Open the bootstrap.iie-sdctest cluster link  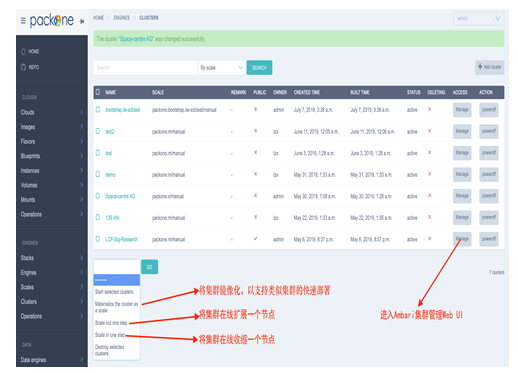pyautogui.click(x=123, y=110)
